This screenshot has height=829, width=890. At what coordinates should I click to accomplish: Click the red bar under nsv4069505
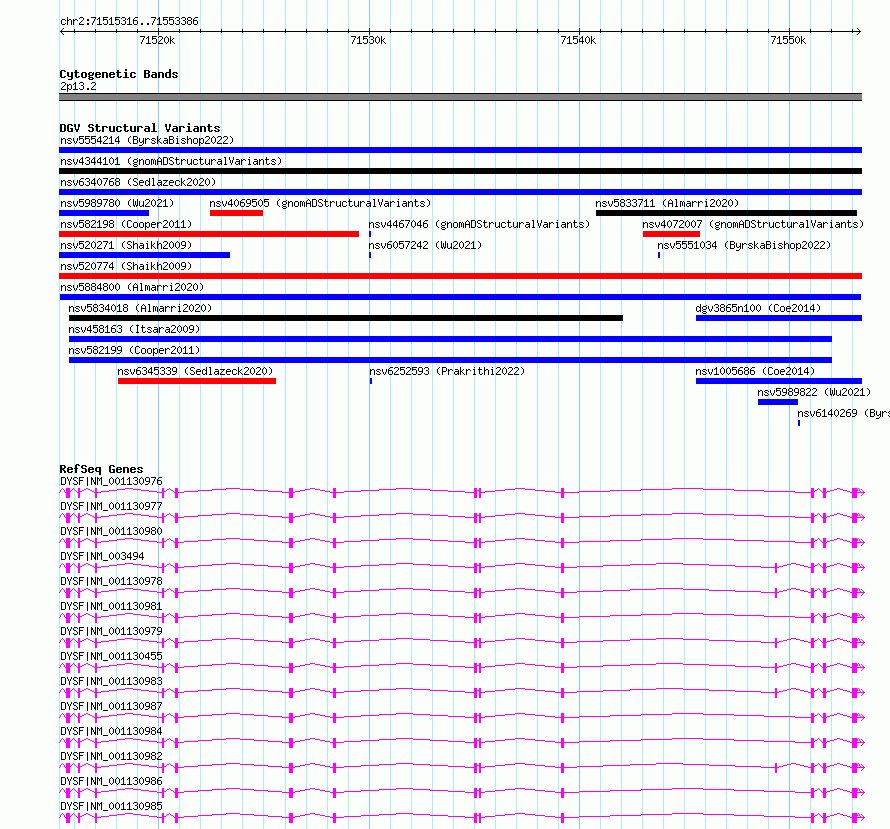(236, 213)
